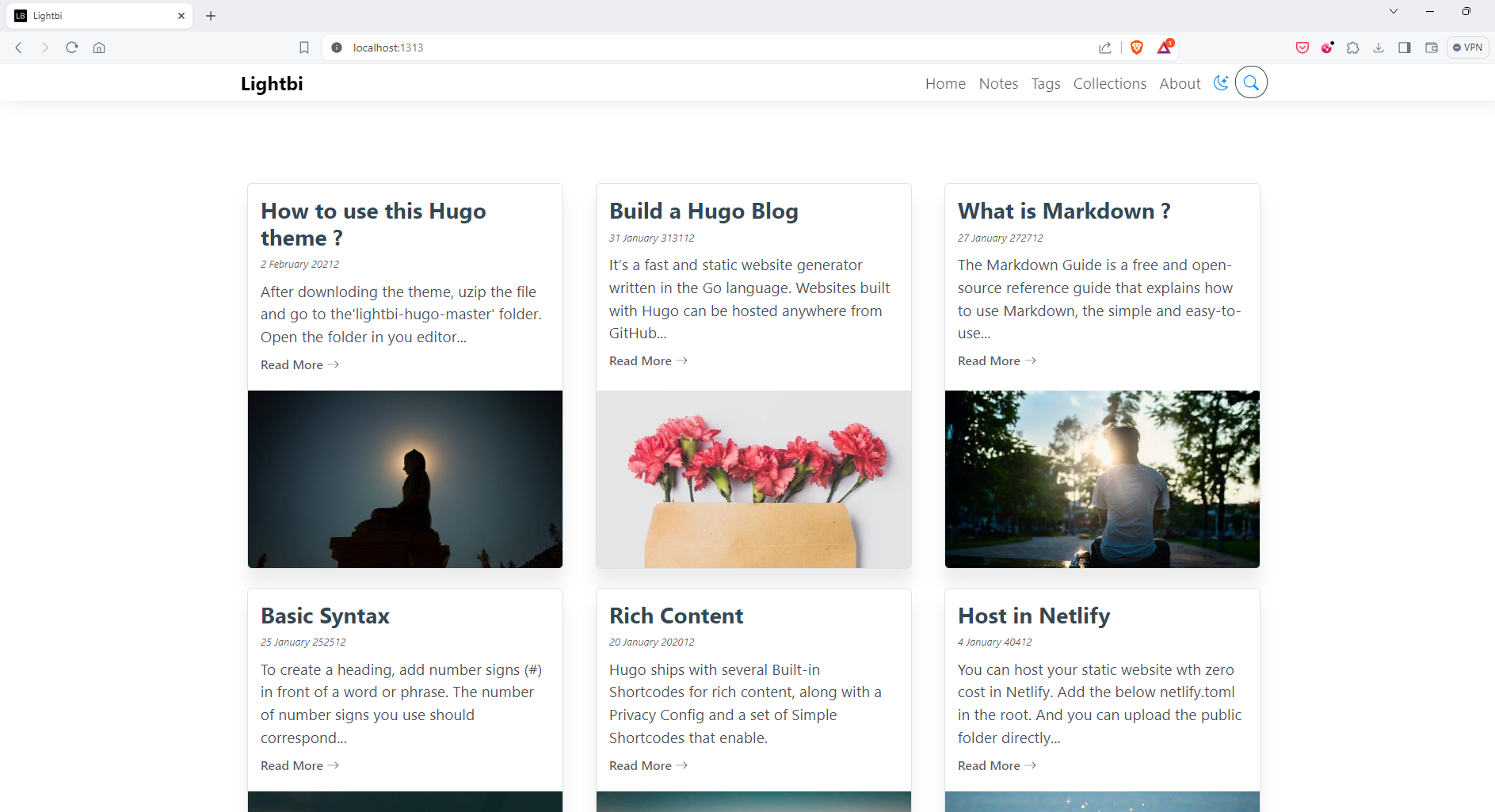Navigate to the Tags page

[1046, 83]
